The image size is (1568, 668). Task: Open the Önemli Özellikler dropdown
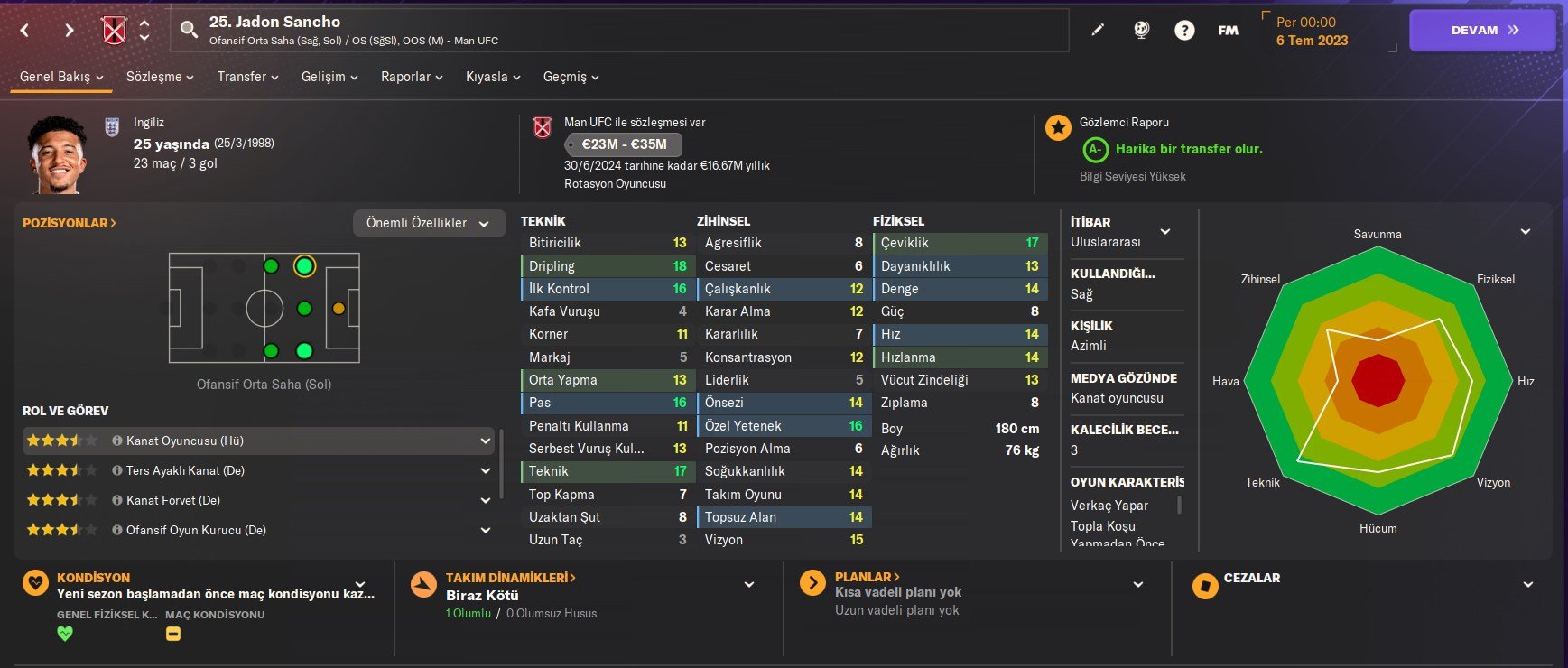coord(427,223)
